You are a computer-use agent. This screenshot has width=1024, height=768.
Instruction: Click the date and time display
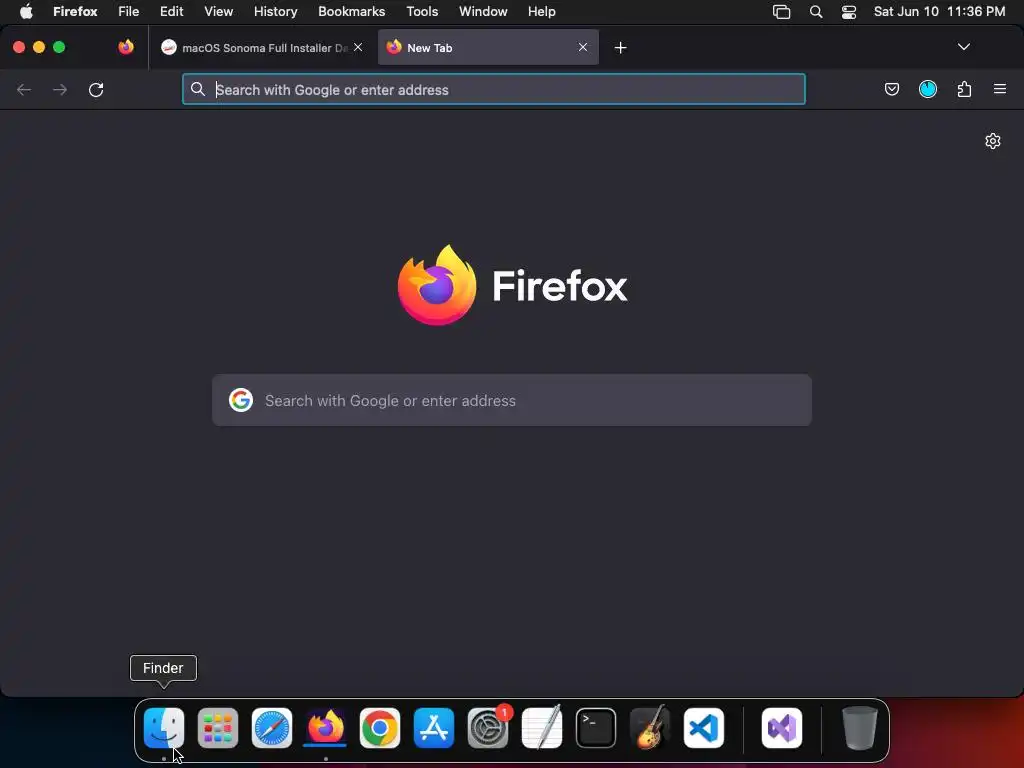(x=939, y=11)
